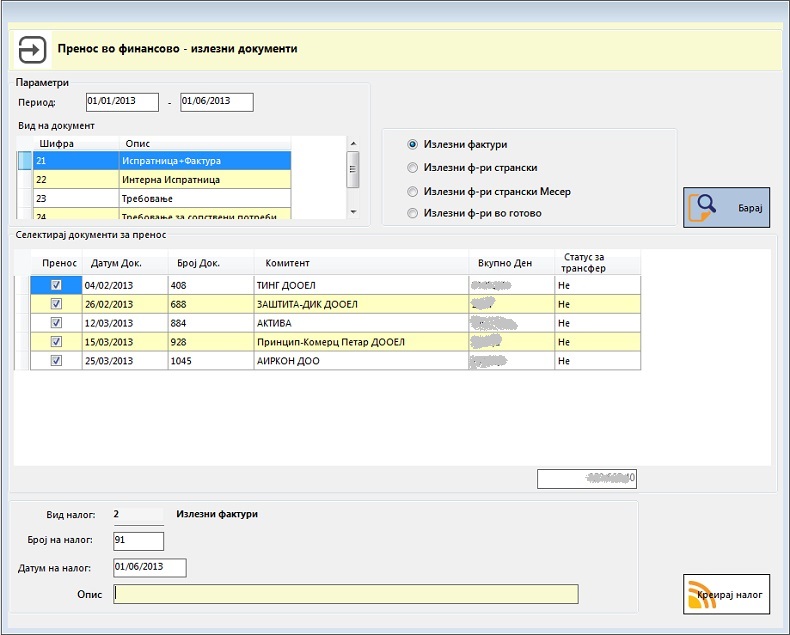
Task: Uncheck Пренос checkbox for ТИНГ ДООЕЛ
Action: (x=56, y=285)
